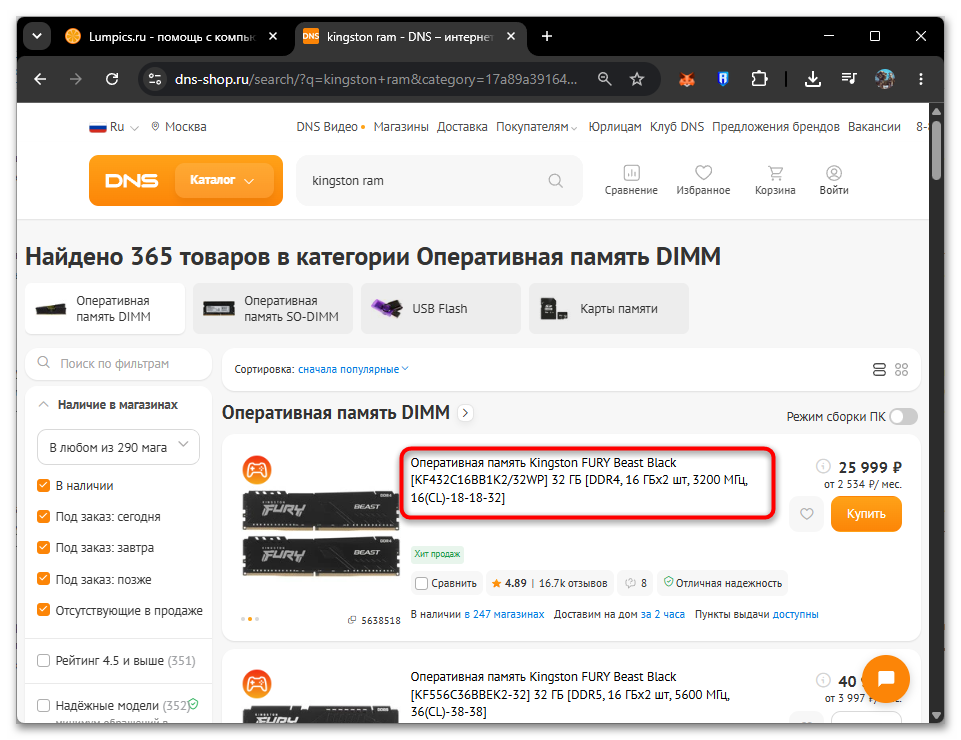Open price info icon next to 25 999 ₽

point(823,467)
